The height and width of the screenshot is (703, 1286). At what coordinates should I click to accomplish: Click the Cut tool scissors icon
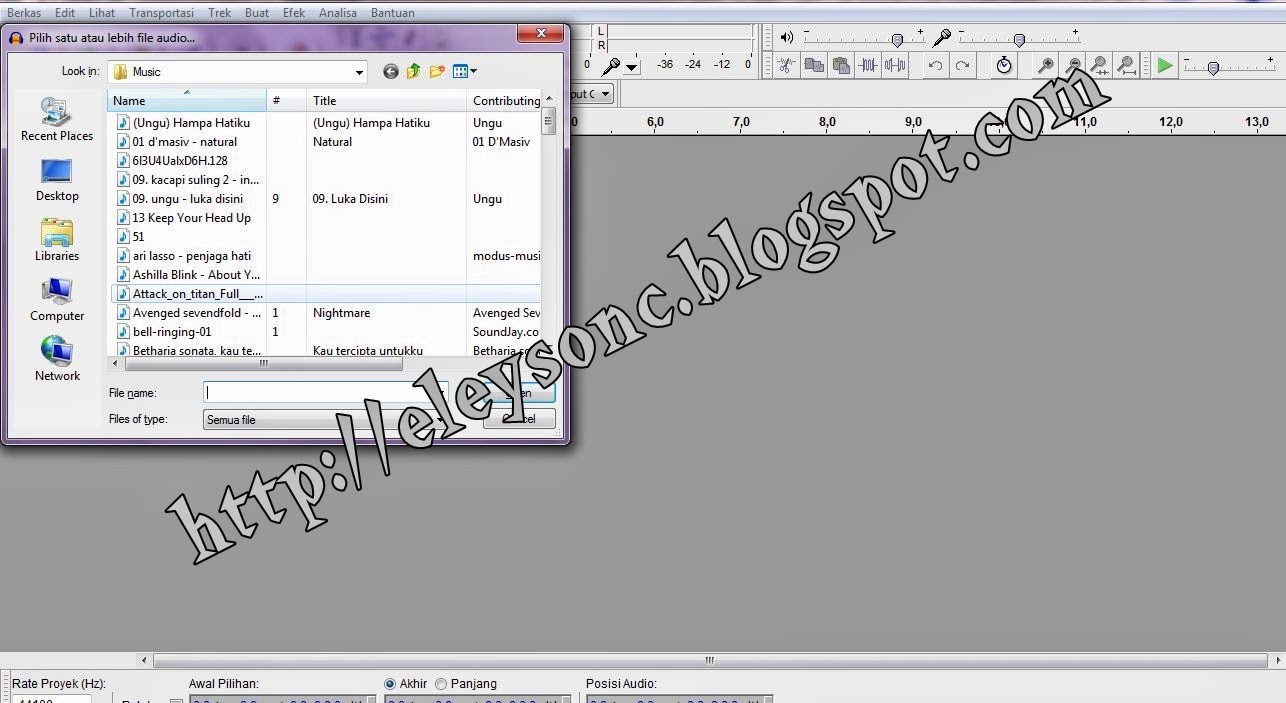[786, 65]
